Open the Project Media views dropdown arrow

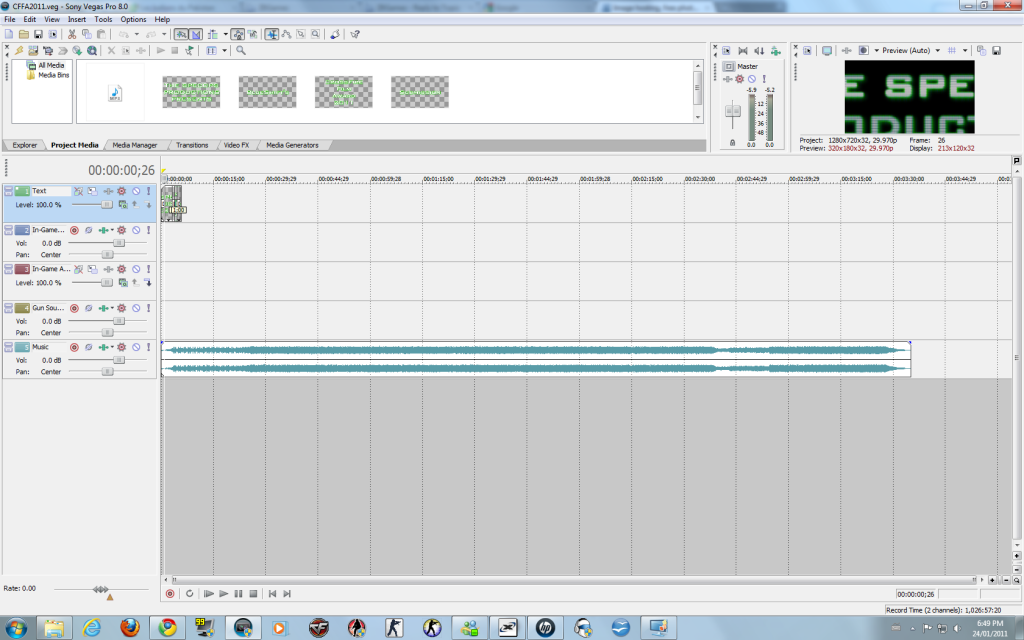pyautogui.click(x=225, y=50)
